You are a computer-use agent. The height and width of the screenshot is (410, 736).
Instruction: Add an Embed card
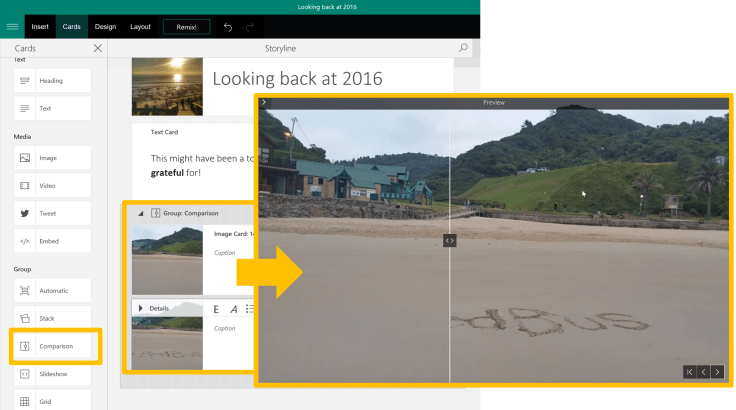tap(52, 241)
